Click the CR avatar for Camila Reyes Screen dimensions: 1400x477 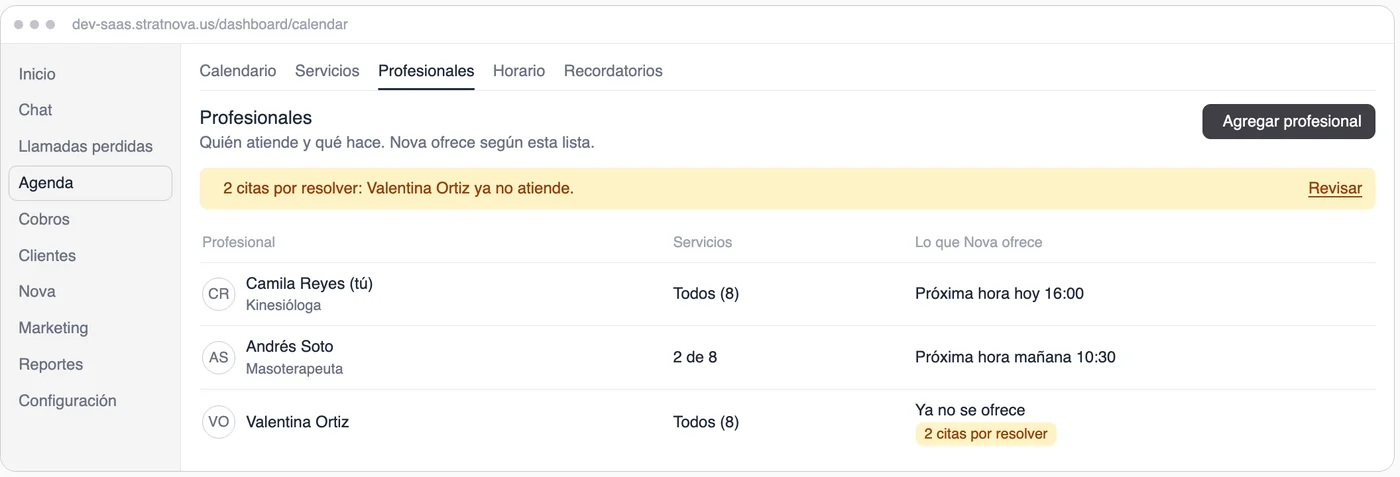[218, 294]
